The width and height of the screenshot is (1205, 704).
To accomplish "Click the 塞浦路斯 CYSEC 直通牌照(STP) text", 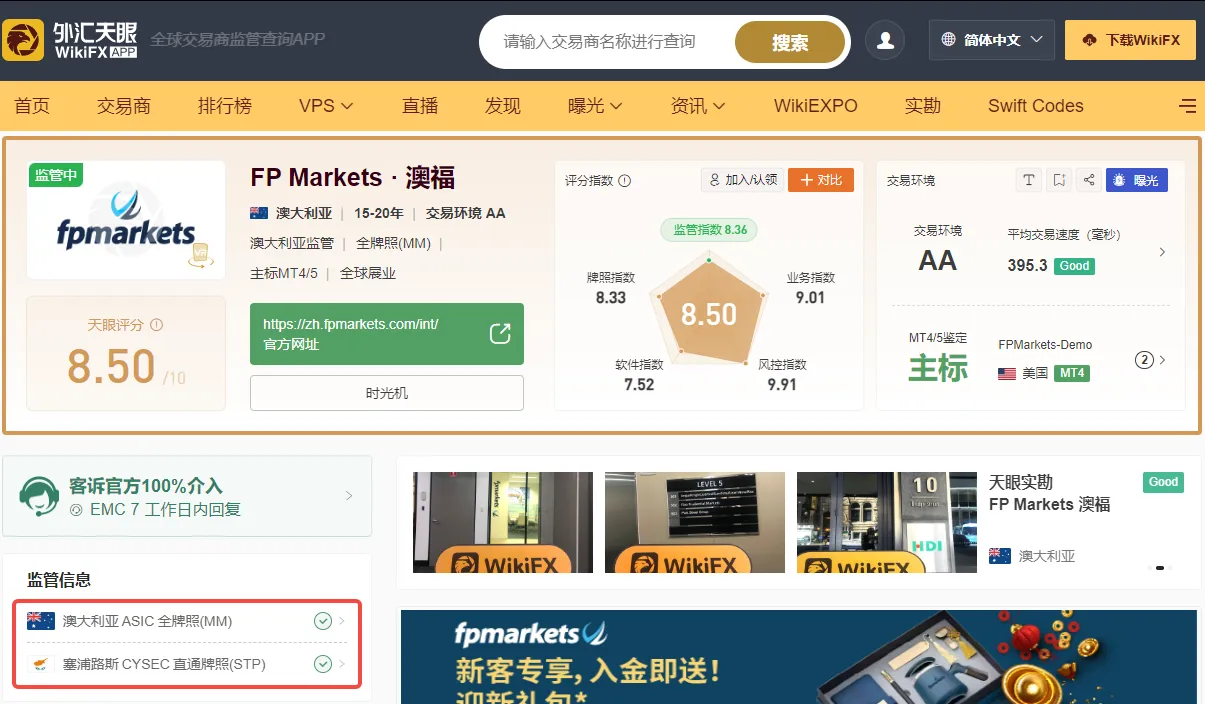I will [164, 664].
